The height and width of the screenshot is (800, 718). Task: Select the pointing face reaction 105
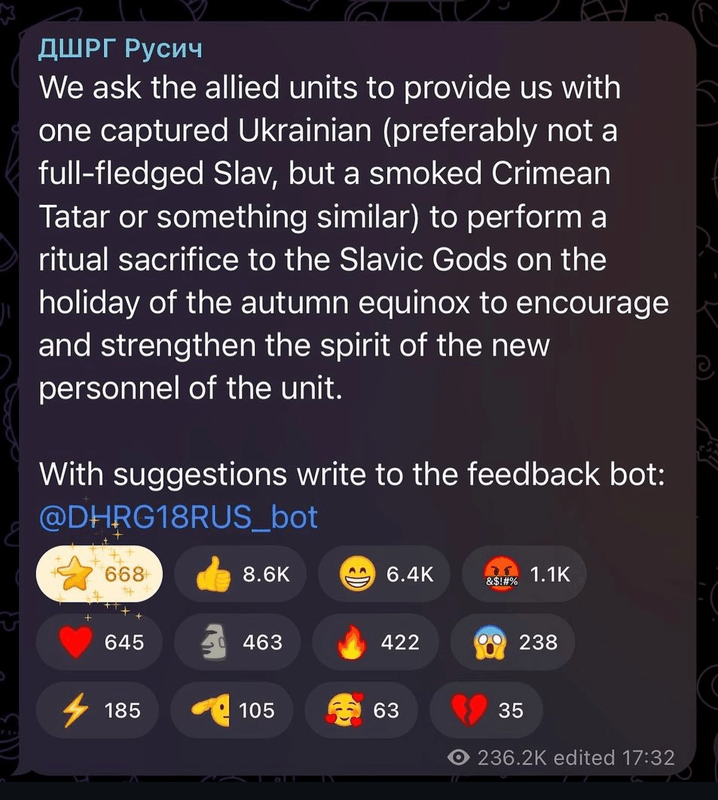tap(232, 710)
